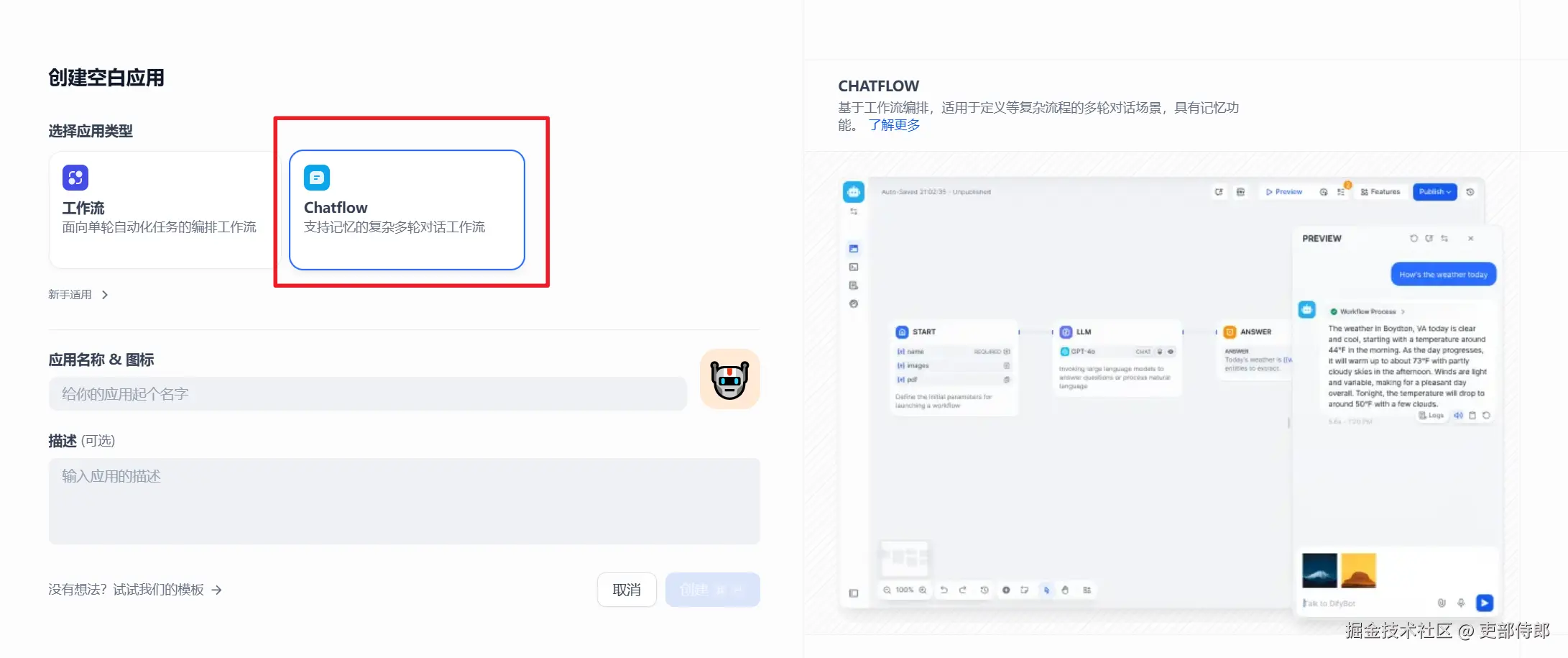The width and height of the screenshot is (1568, 658).
Task: Click the zoom out icon beside 100%
Action: click(887, 590)
